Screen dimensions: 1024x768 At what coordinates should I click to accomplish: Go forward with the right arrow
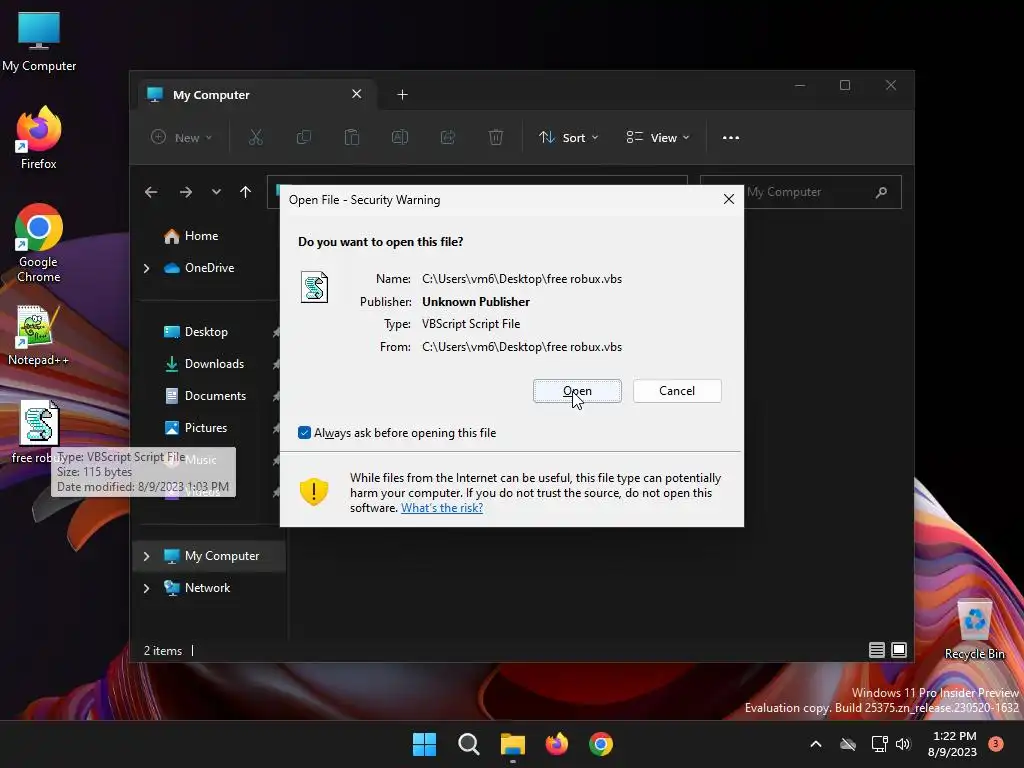(x=185, y=192)
